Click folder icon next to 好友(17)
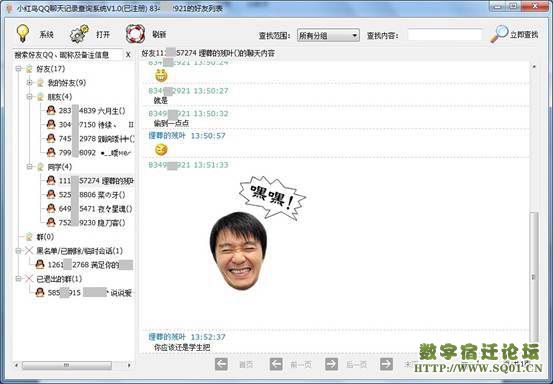 point(29,69)
